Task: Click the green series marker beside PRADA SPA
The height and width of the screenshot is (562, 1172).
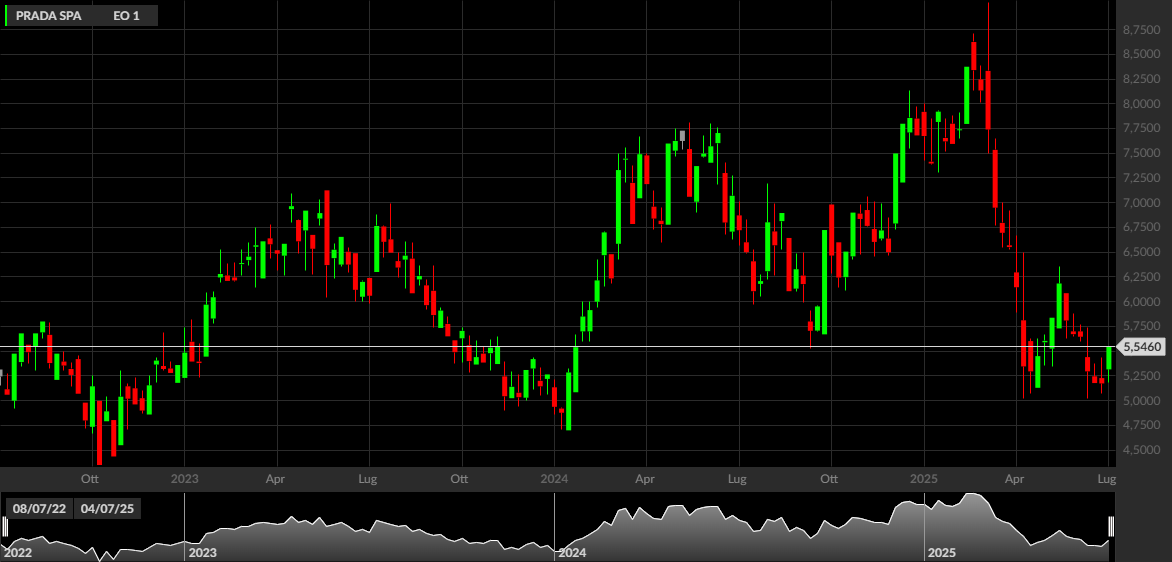Action: click(6, 15)
